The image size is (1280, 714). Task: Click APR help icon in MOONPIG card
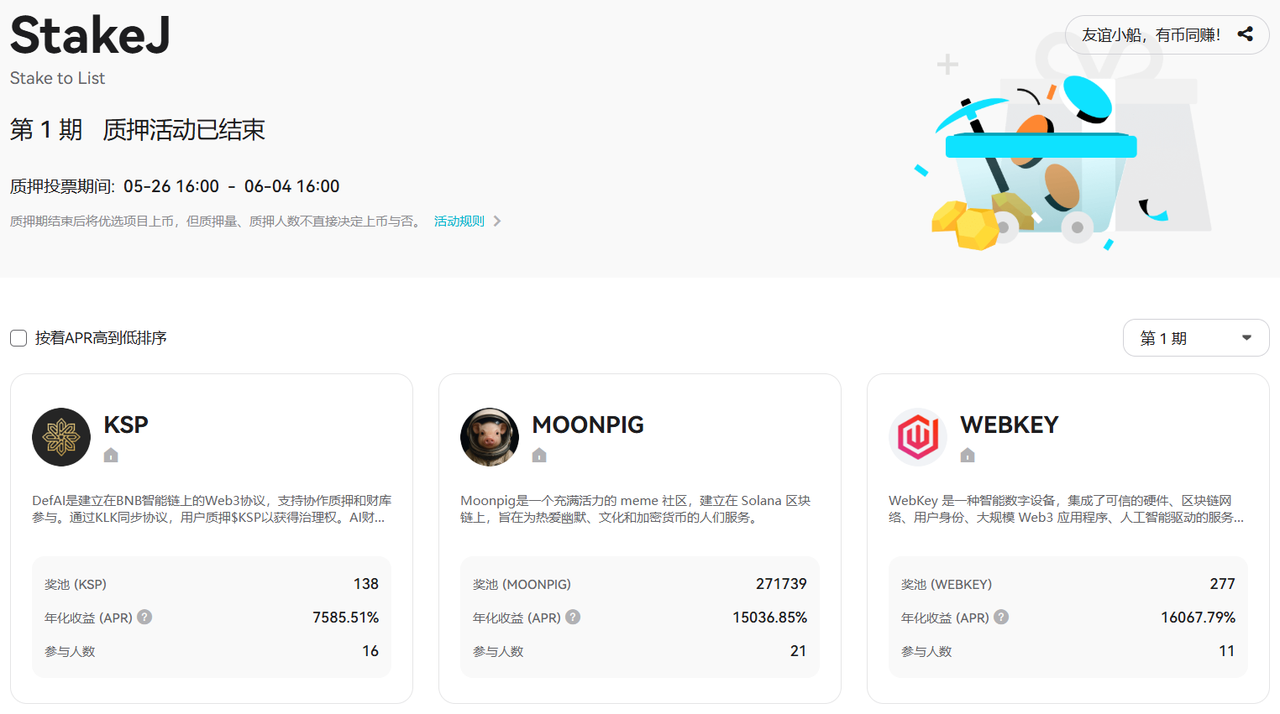click(572, 617)
